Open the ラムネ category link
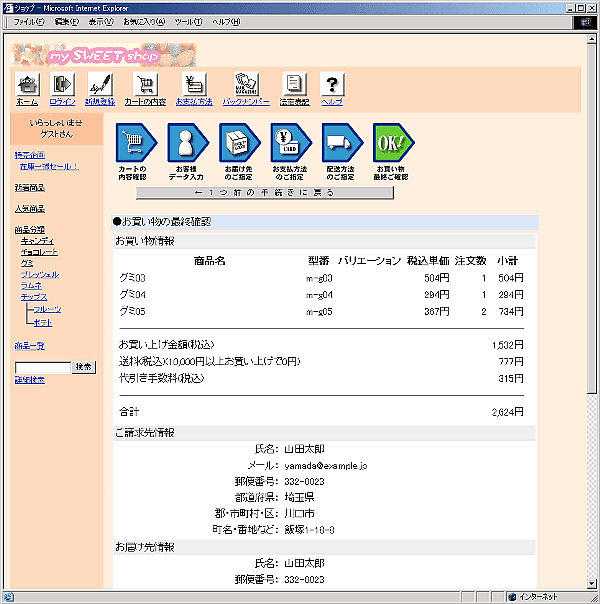This screenshot has width=600, height=604. pos(31,286)
